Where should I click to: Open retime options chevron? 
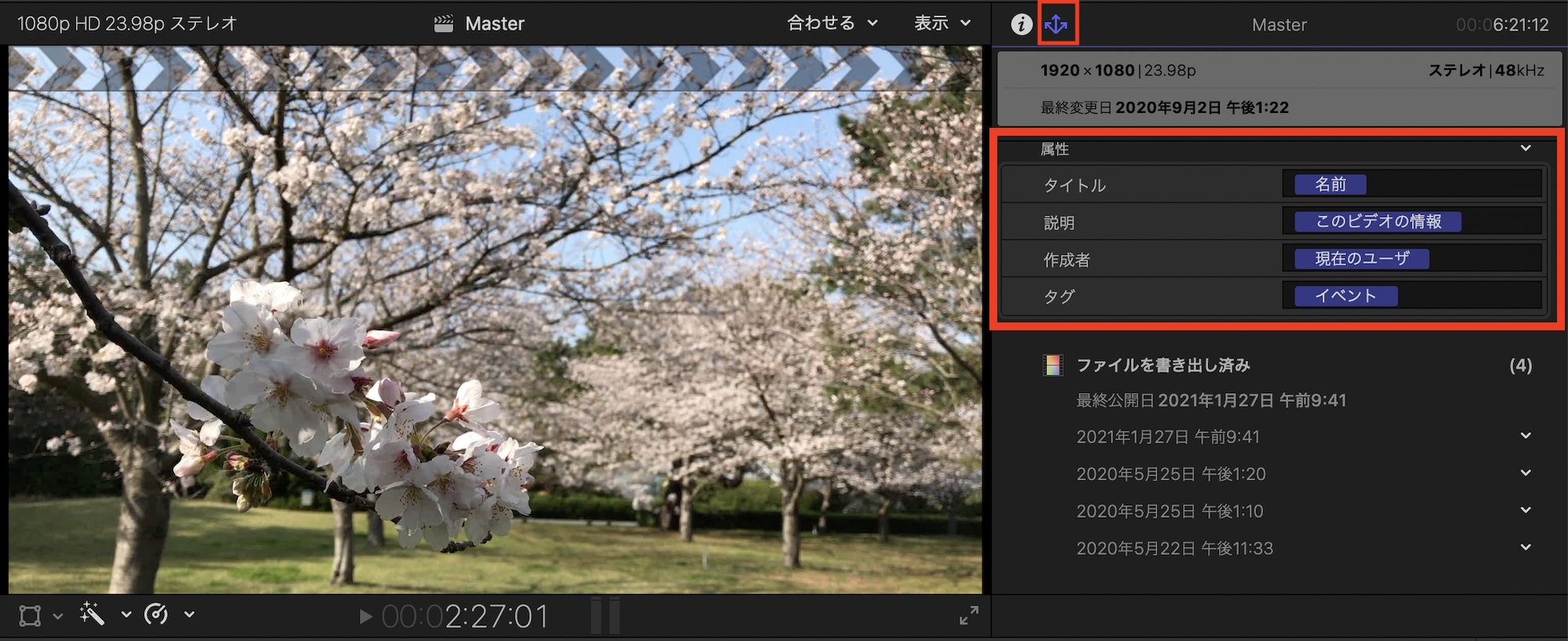tap(189, 615)
